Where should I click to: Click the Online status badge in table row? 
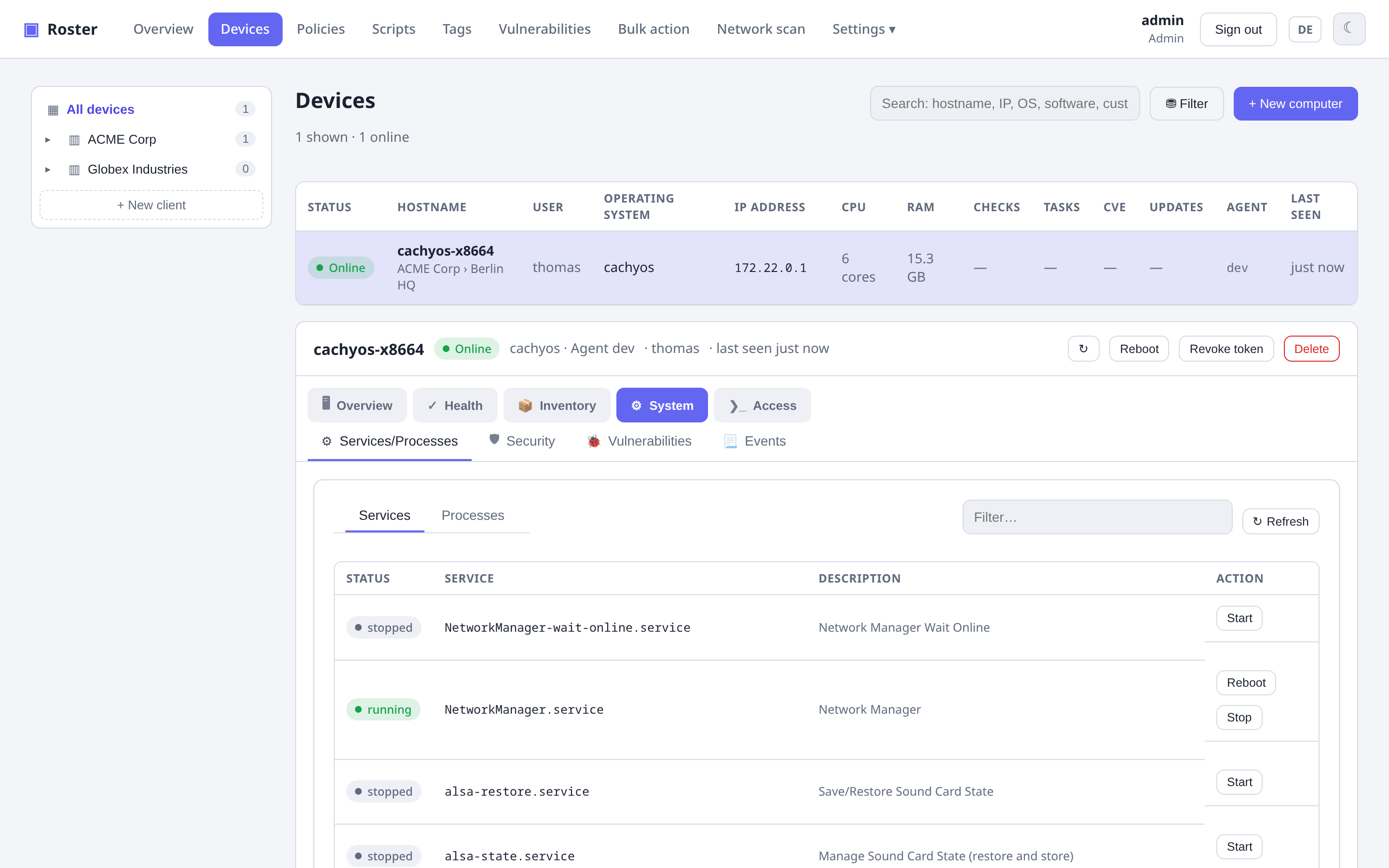pos(340,268)
